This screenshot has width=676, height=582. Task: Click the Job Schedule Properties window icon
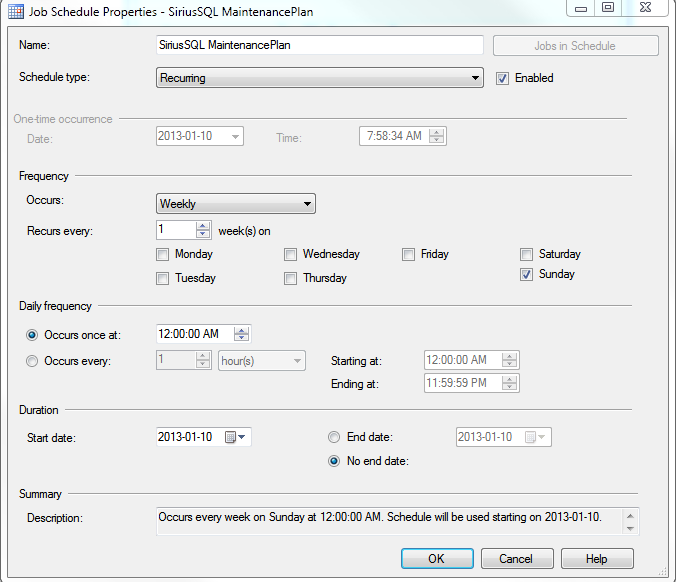[16, 12]
